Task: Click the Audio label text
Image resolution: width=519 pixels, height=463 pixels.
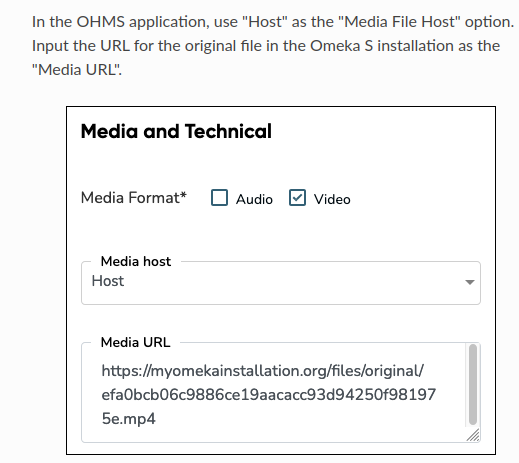Action: 254,199
